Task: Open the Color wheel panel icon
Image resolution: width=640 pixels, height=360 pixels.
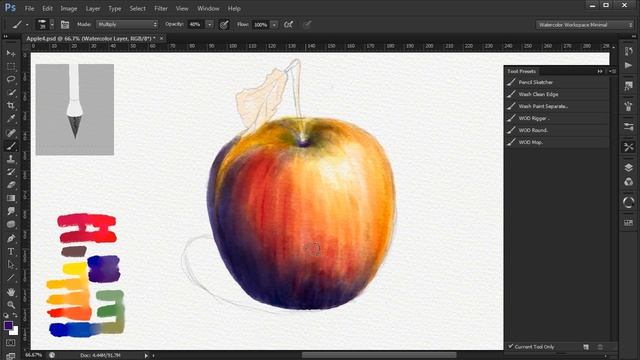Action: coord(629,202)
